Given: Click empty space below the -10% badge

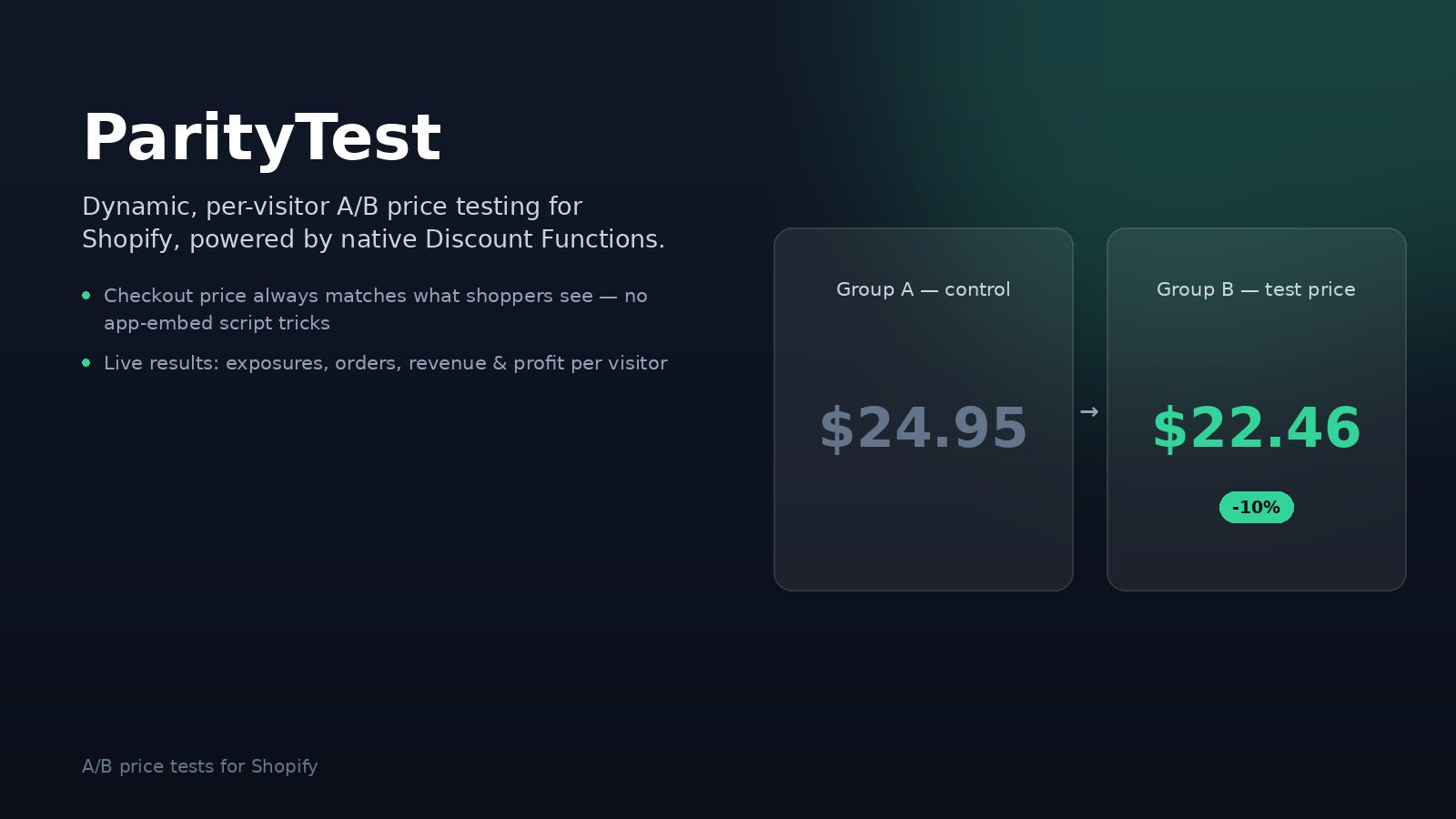Looking at the screenshot, I should [x=1257, y=557].
